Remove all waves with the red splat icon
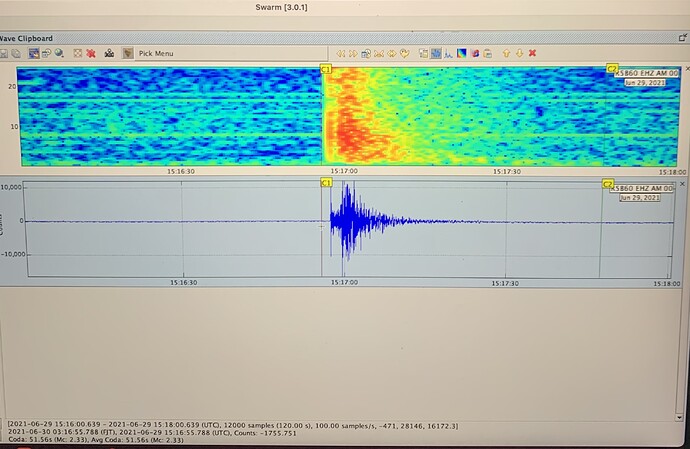This screenshot has width=690, height=449. point(91,54)
